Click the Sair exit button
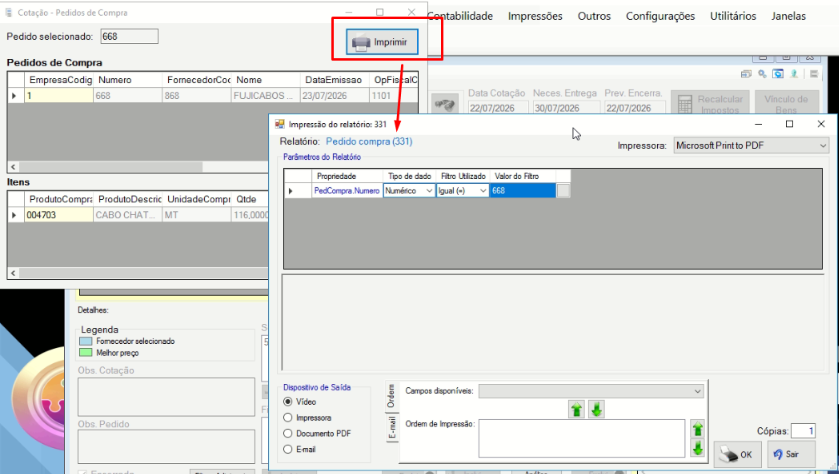Image resolution: width=839 pixels, height=474 pixels. coord(791,454)
